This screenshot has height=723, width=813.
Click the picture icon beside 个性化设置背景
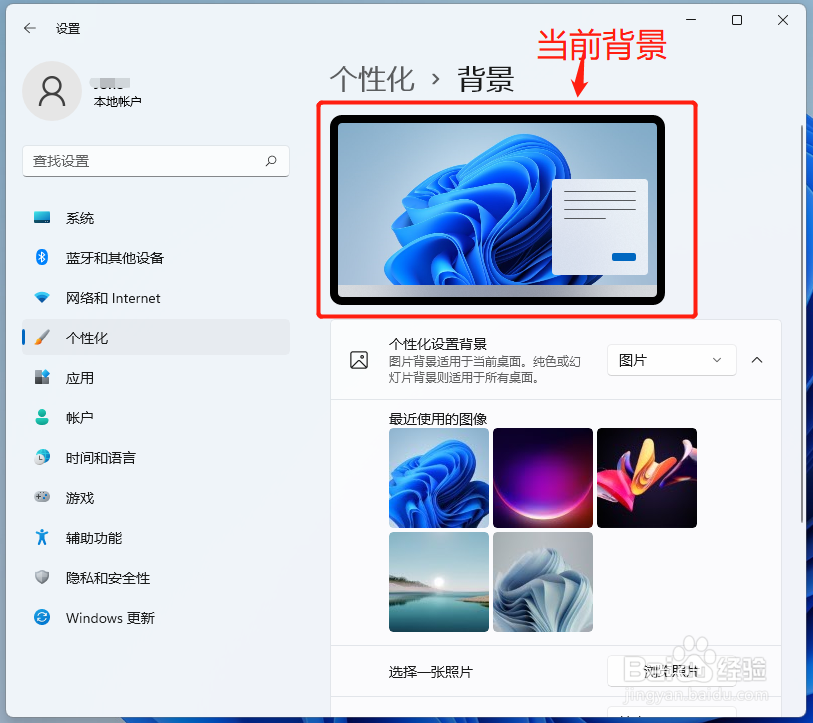(x=359, y=360)
